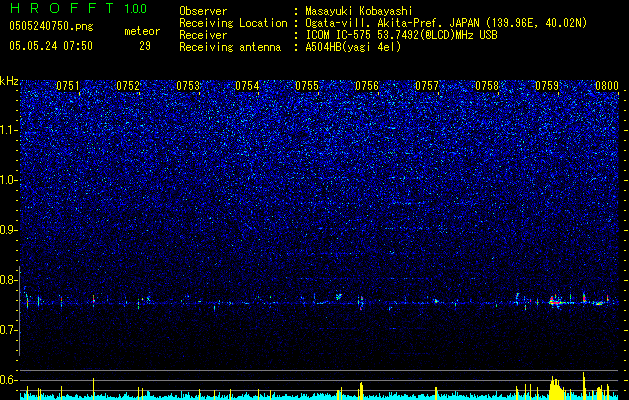This screenshot has width=629, height=400.
Task: Click the meteor count 29
Action: click(145, 46)
